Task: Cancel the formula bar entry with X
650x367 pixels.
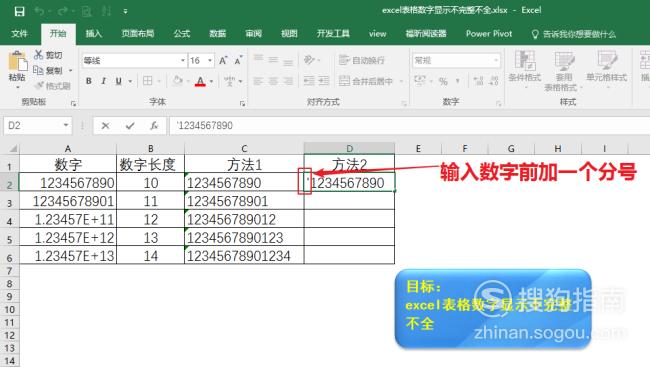Action: (105, 126)
